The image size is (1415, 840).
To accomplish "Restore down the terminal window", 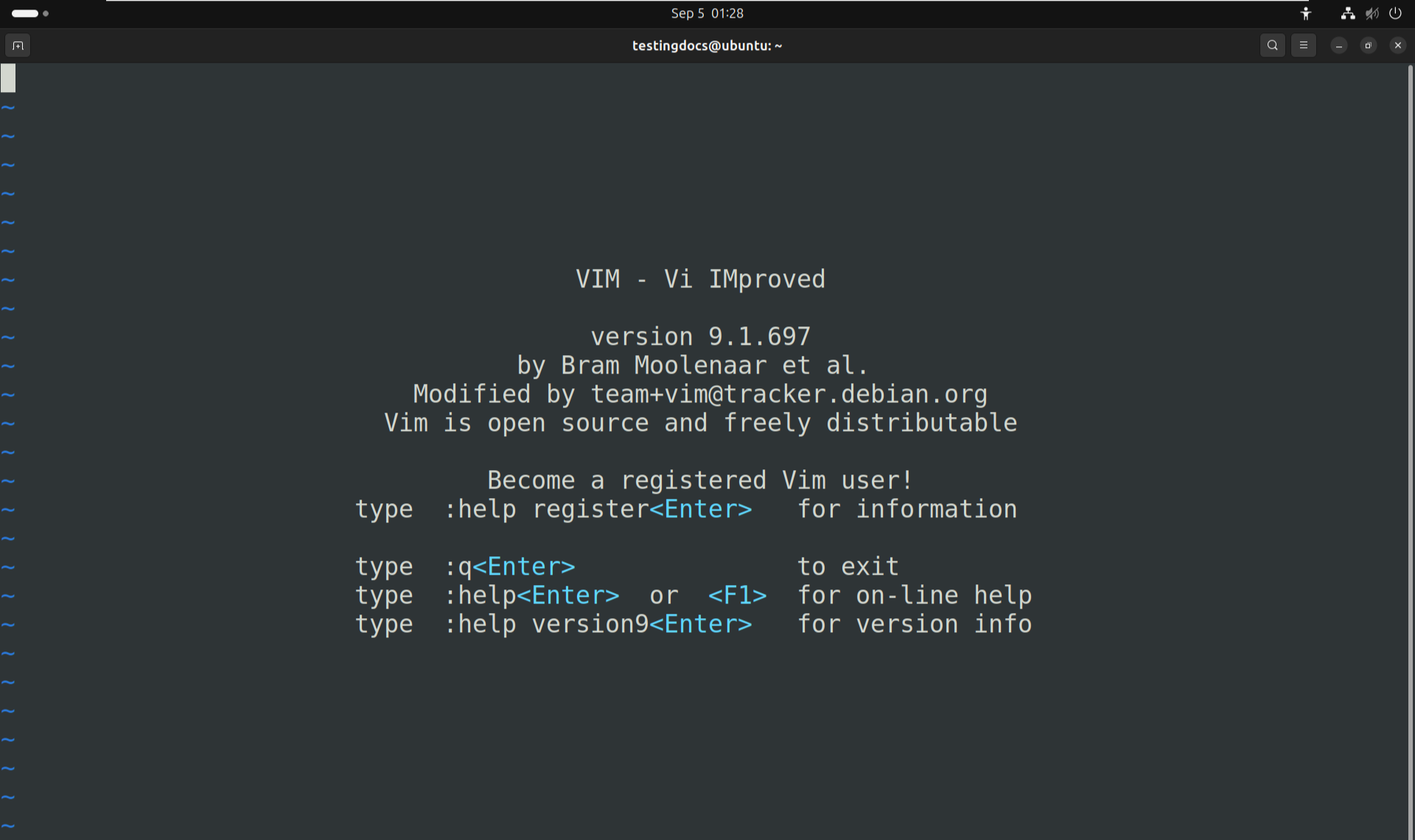I will (1368, 46).
